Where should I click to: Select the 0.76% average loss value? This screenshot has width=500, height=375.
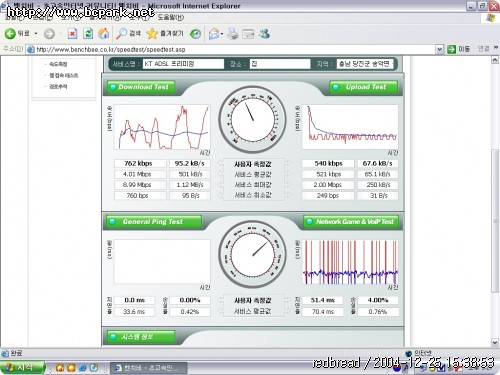(378, 312)
